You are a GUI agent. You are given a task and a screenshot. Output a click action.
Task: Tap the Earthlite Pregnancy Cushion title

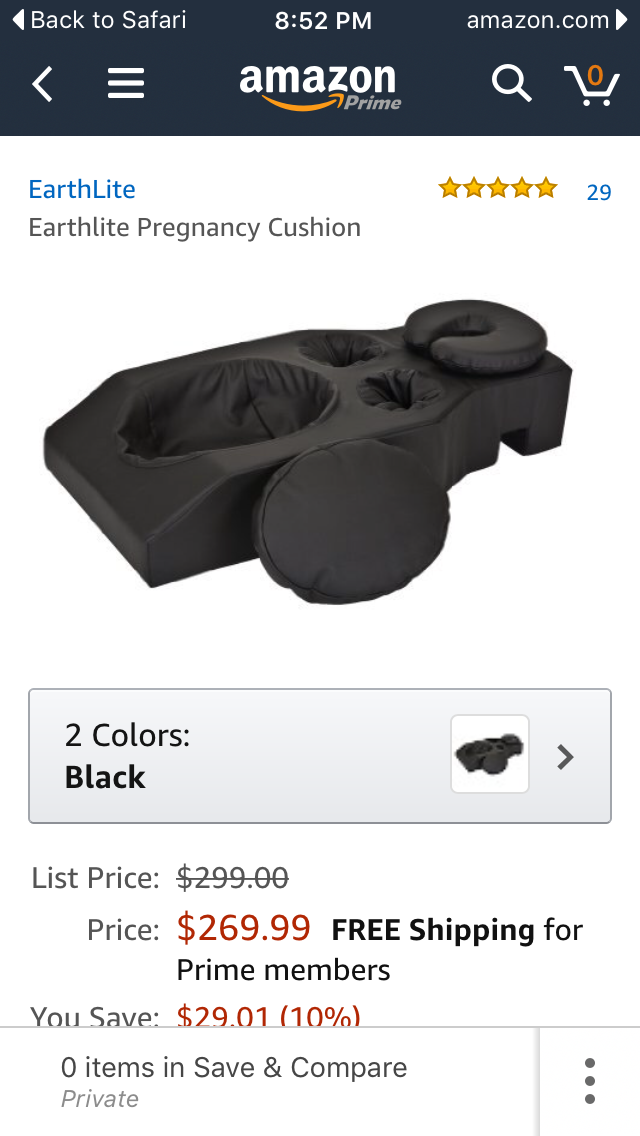194,227
